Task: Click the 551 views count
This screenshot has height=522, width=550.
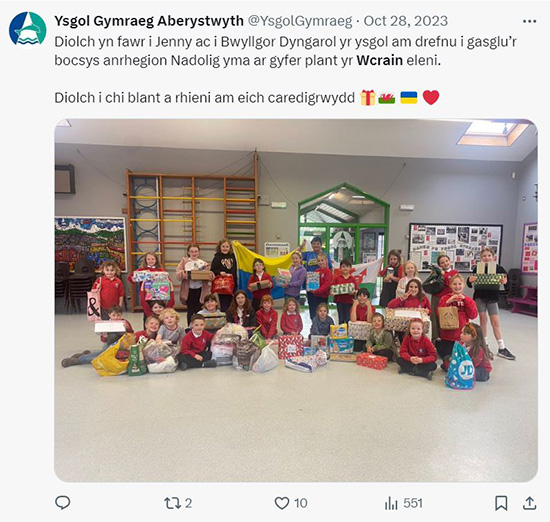Action: pos(412,503)
